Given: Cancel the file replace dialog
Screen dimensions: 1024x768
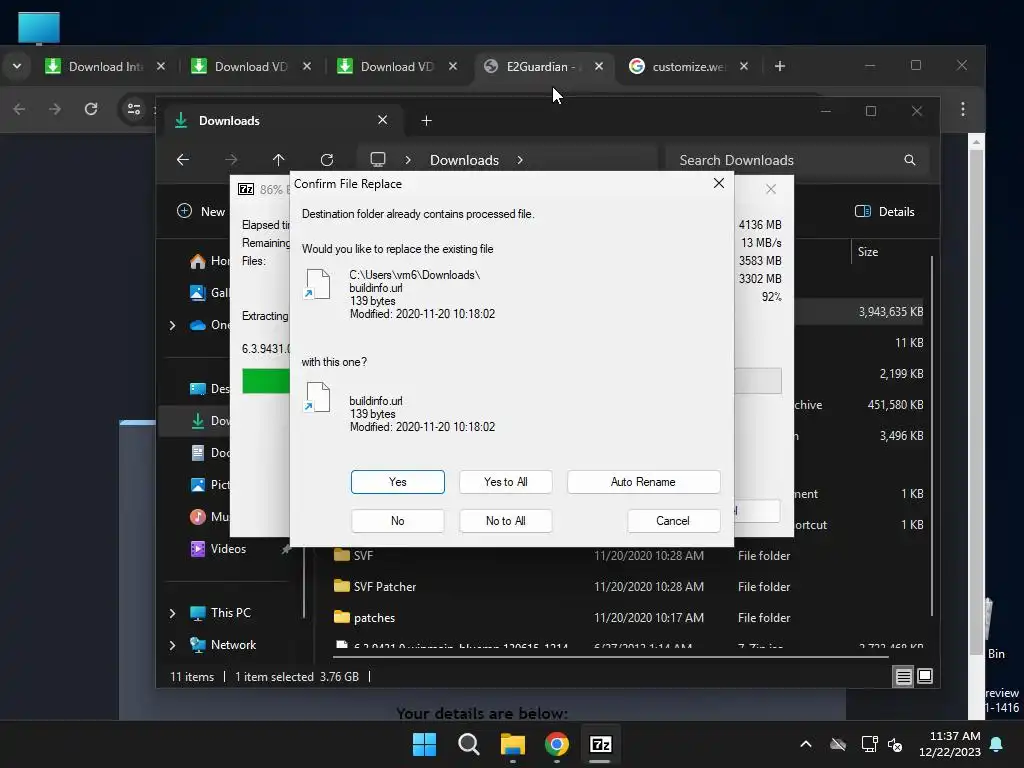Looking at the screenshot, I should coord(673,520).
